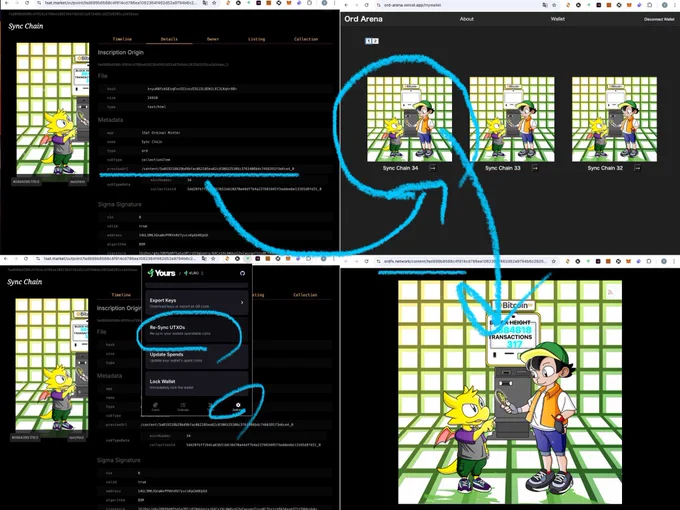Screen dimensions: 680x510
Task: Open Export Keys in Yours wallet settings
Action: pyautogui.click(x=197, y=302)
